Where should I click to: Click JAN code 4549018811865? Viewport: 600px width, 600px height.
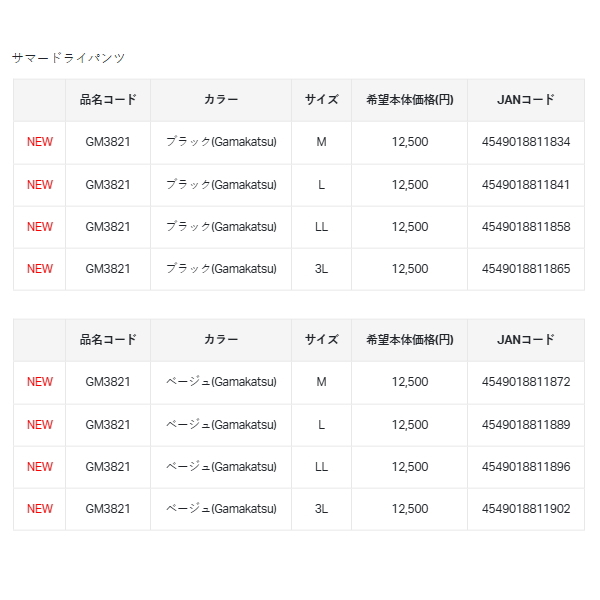(x=526, y=269)
